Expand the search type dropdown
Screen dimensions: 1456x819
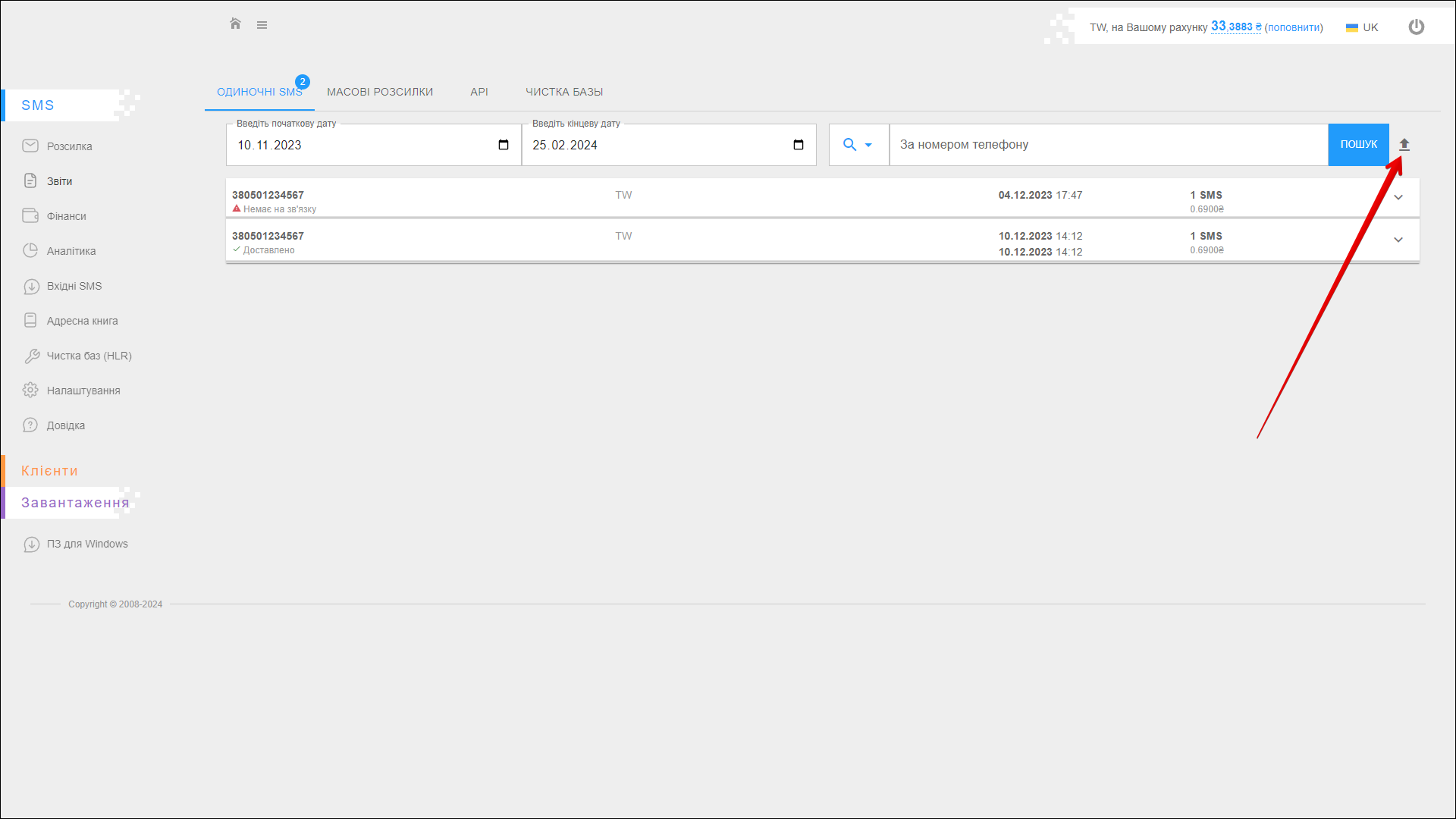[x=858, y=145]
